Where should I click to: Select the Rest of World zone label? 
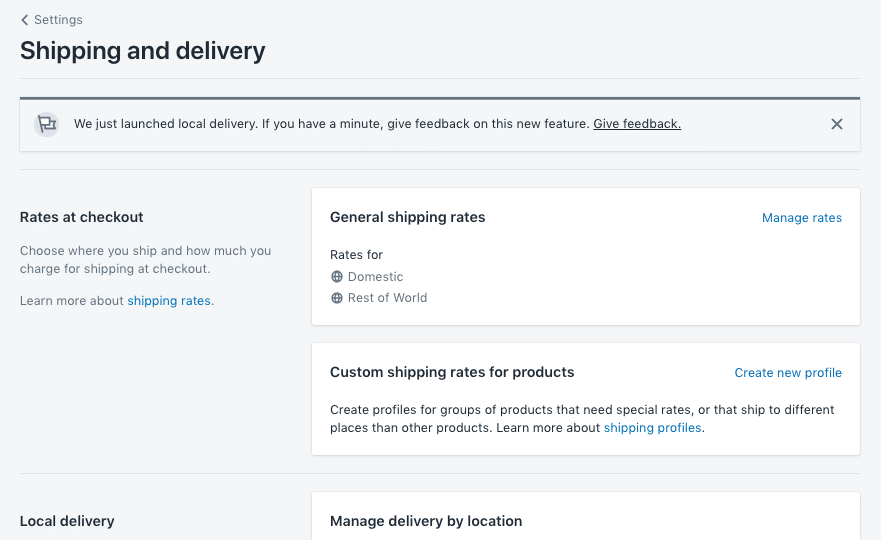[x=387, y=298]
